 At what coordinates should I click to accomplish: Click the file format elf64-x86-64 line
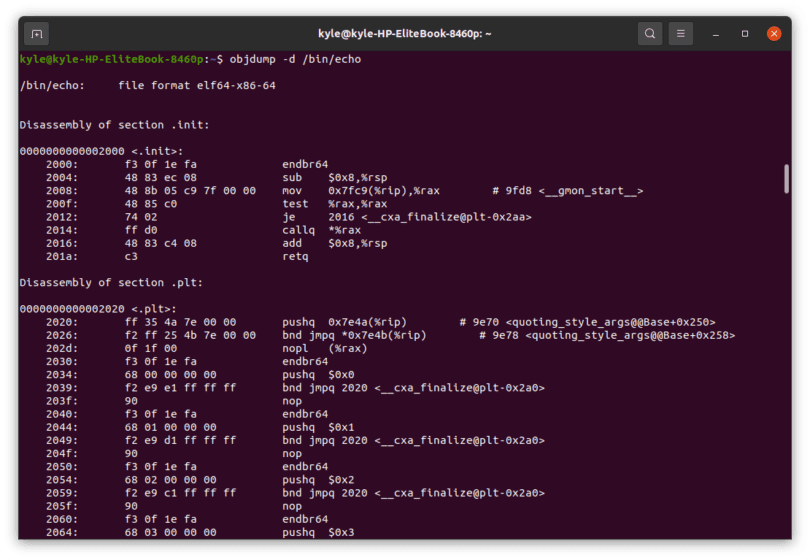click(x=147, y=86)
